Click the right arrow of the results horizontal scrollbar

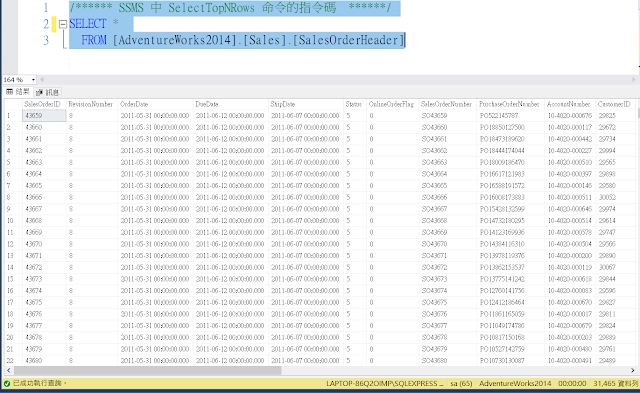click(x=633, y=371)
